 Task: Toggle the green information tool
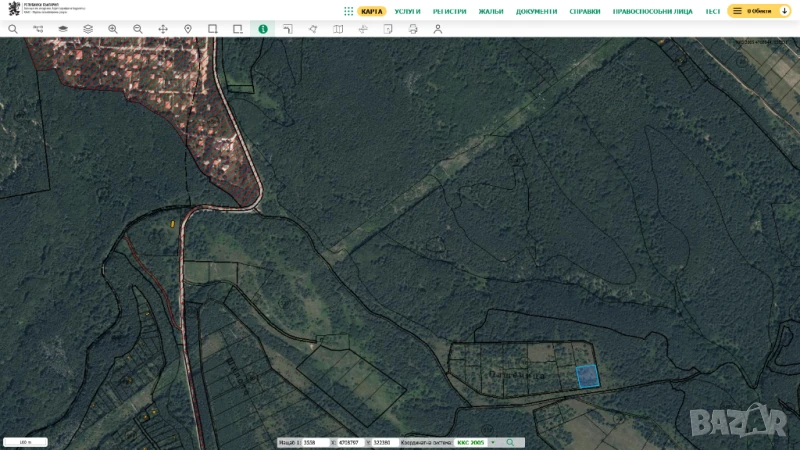click(x=263, y=29)
